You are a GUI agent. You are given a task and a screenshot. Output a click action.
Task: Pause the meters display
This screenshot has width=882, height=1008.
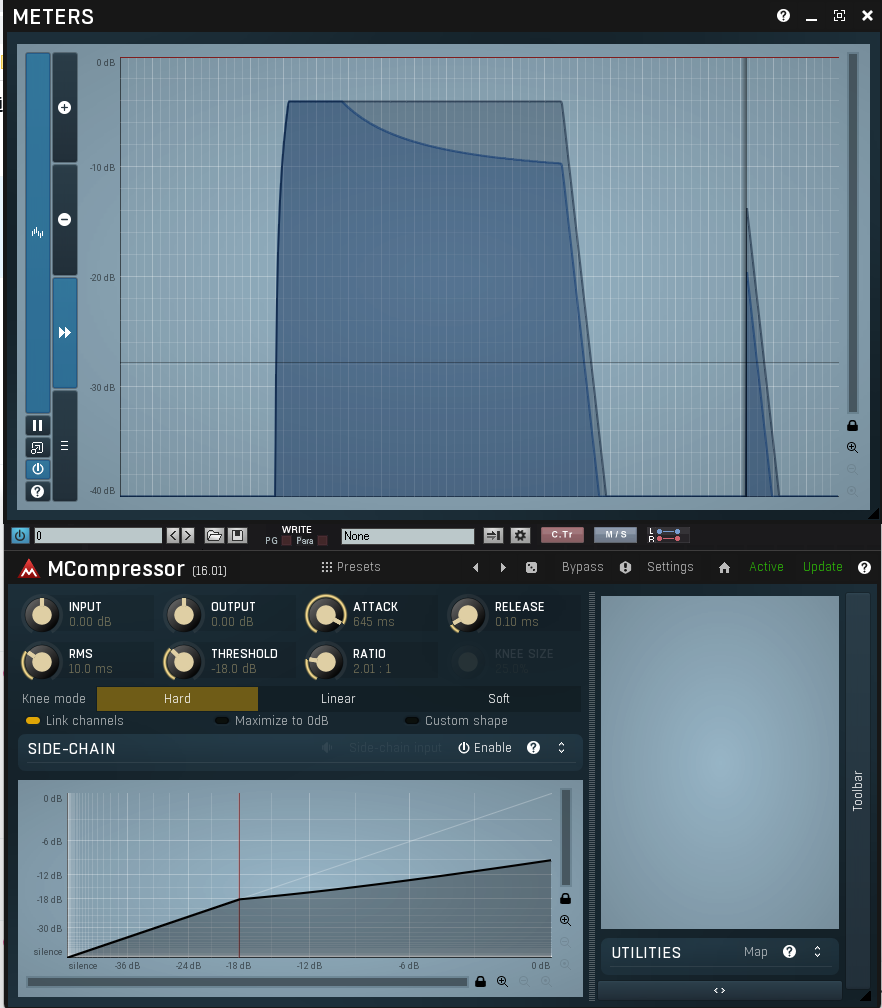point(37,426)
